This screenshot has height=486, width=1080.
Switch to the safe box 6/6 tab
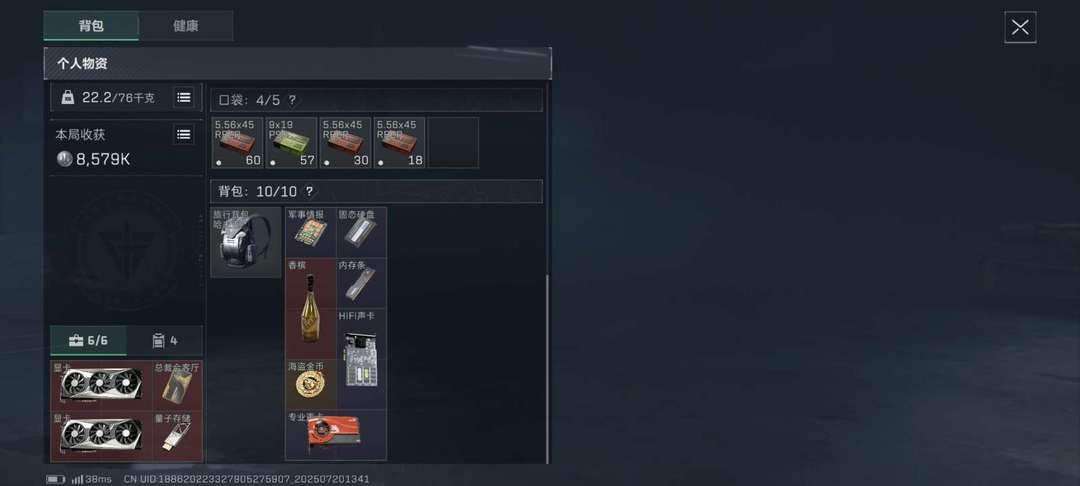(88, 340)
